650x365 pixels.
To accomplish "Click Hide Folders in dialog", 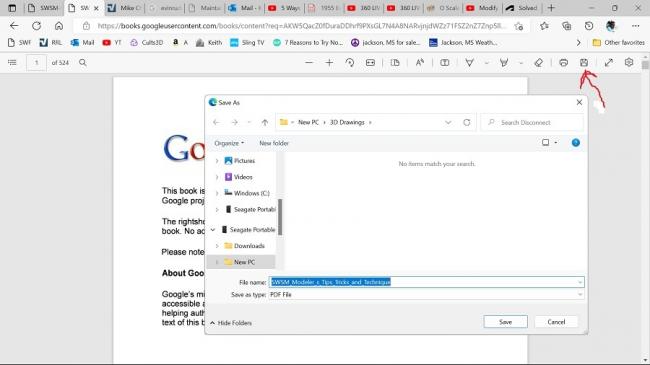I will click(x=231, y=323).
